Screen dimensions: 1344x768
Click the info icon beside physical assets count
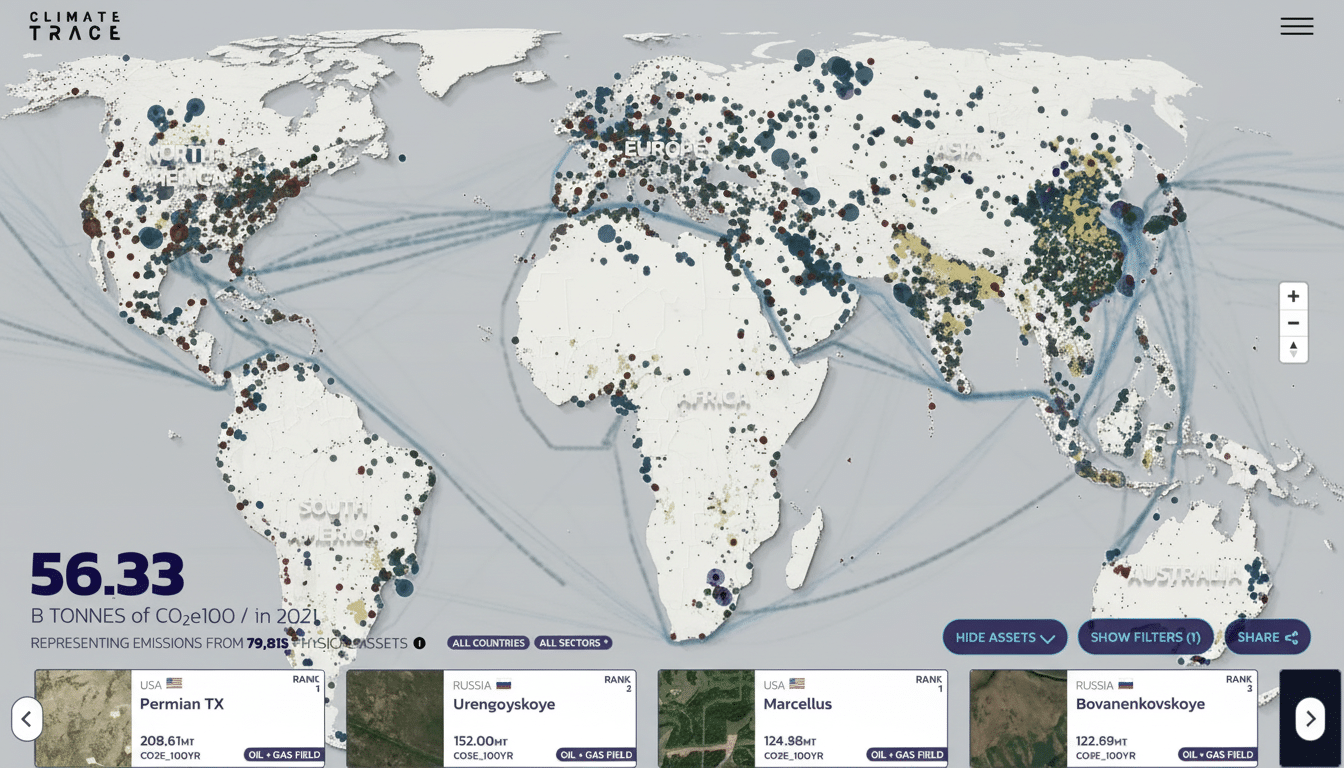419,643
